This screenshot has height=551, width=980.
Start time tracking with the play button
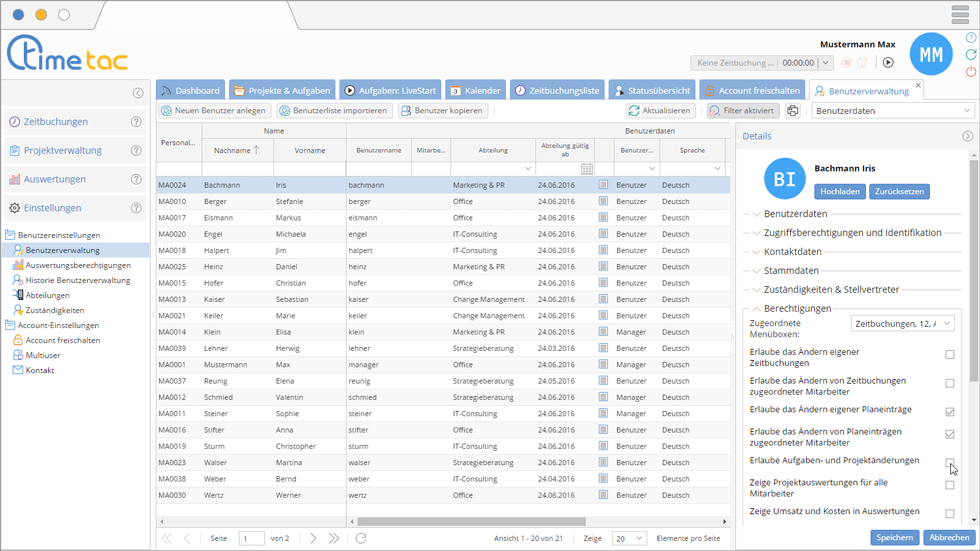point(888,63)
